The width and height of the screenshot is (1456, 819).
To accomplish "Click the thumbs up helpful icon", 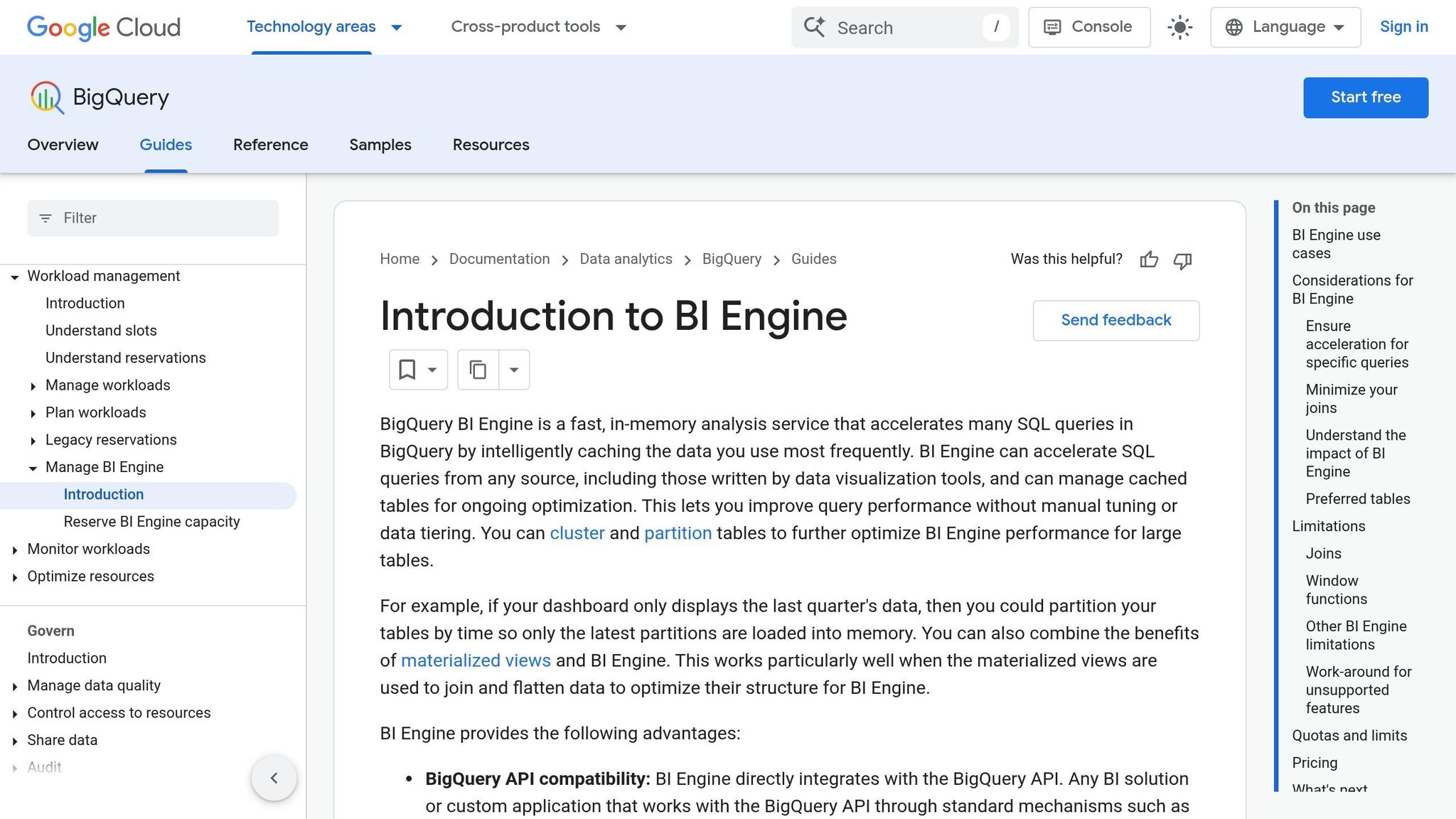I will [1149, 260].
